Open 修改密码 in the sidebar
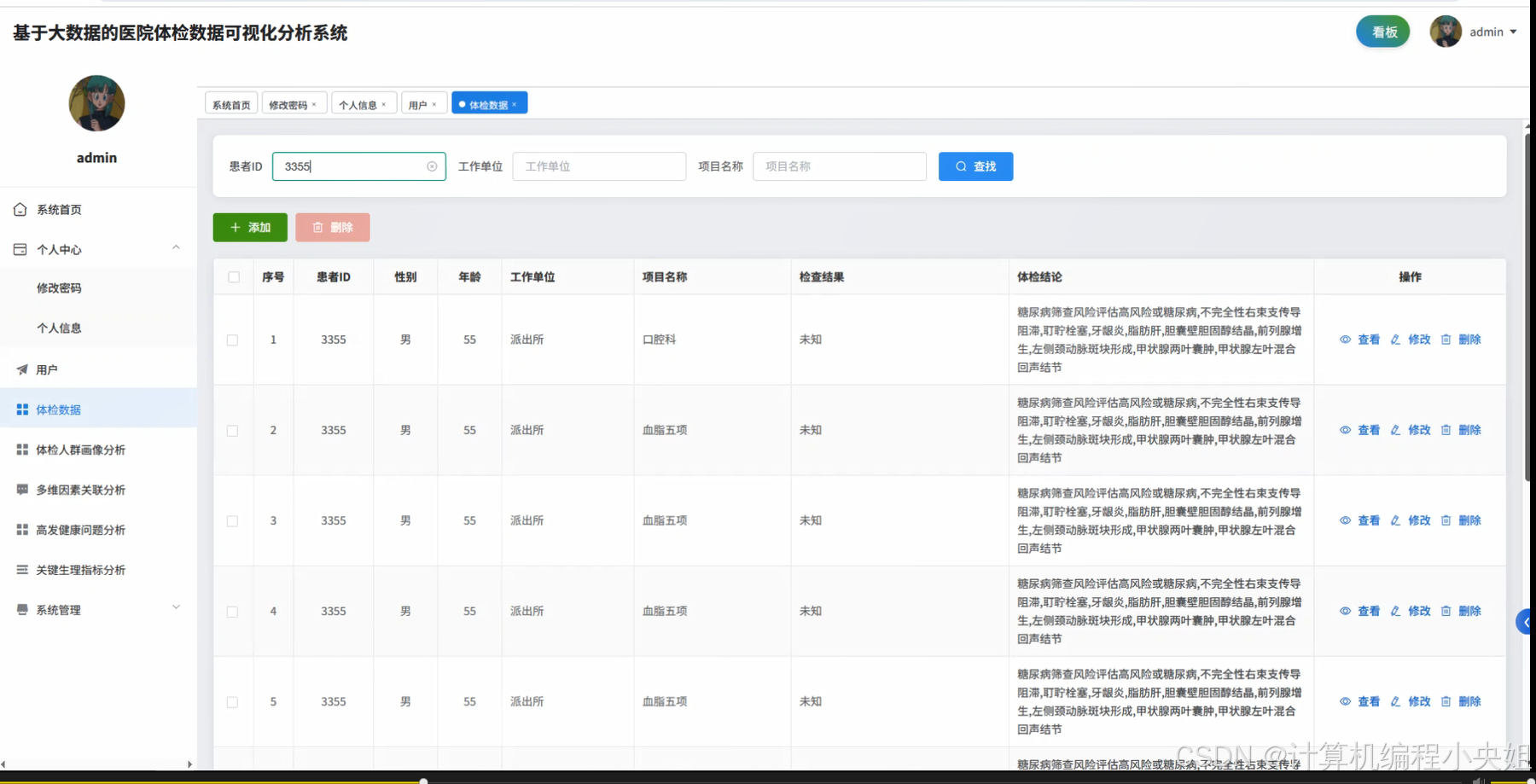Image resolution: width=1536 pixels, height=784 pixels. 59,288
